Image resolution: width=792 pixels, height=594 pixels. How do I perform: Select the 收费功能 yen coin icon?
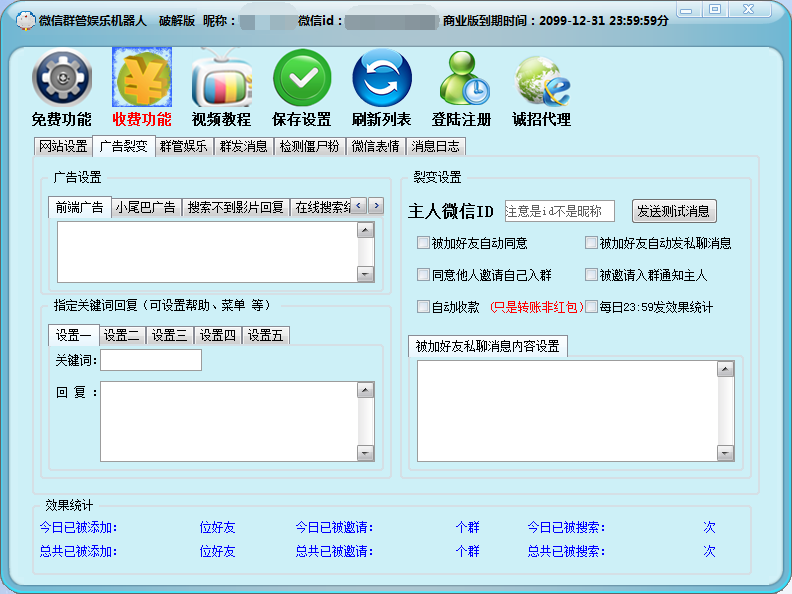tap(142, 78)
